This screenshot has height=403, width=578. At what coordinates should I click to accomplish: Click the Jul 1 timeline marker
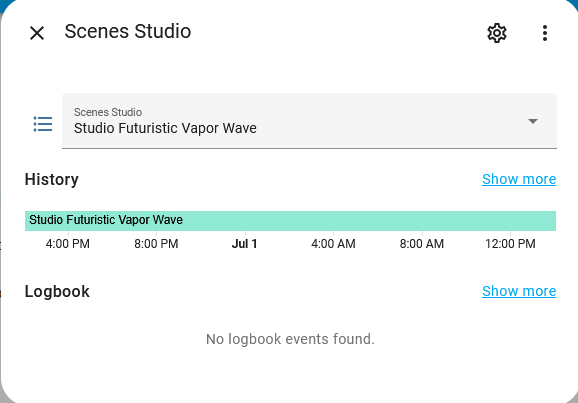coord(244,244)
